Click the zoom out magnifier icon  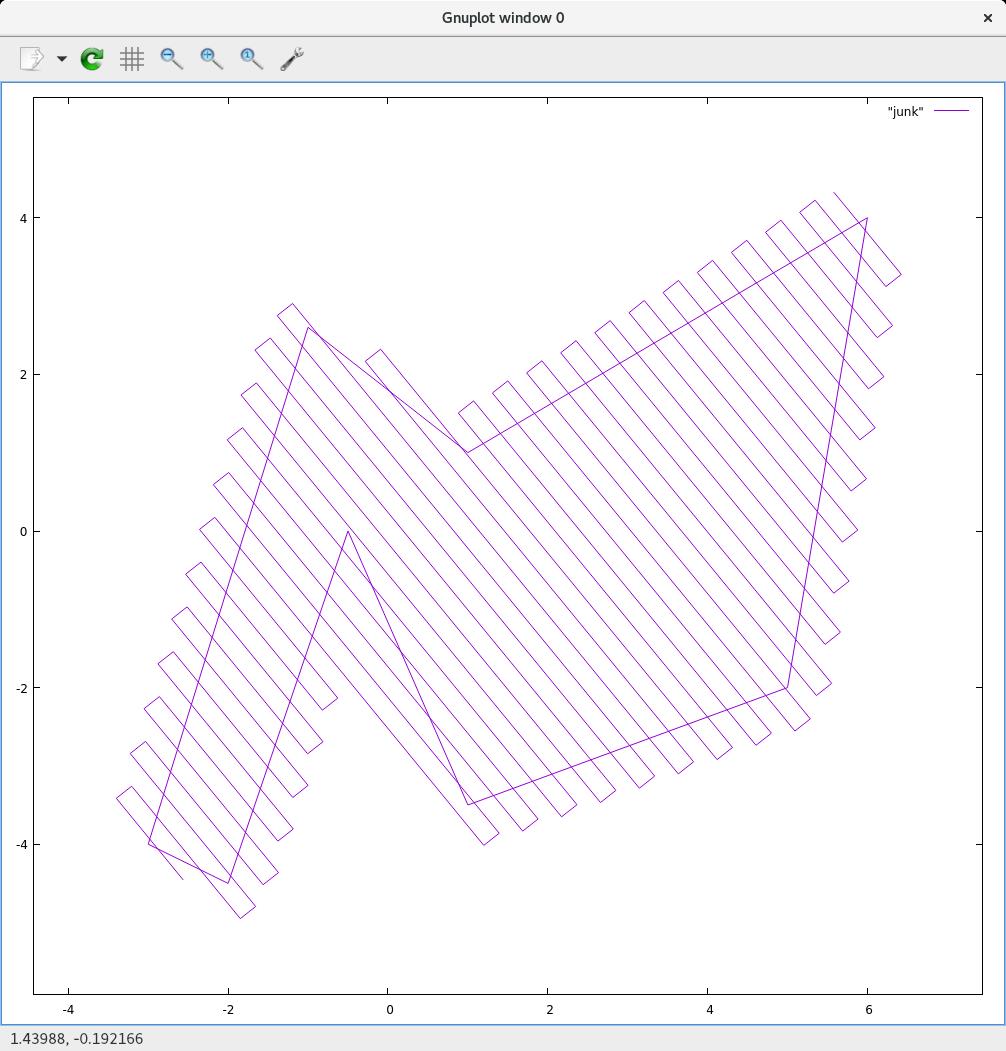tap(172, 59)
